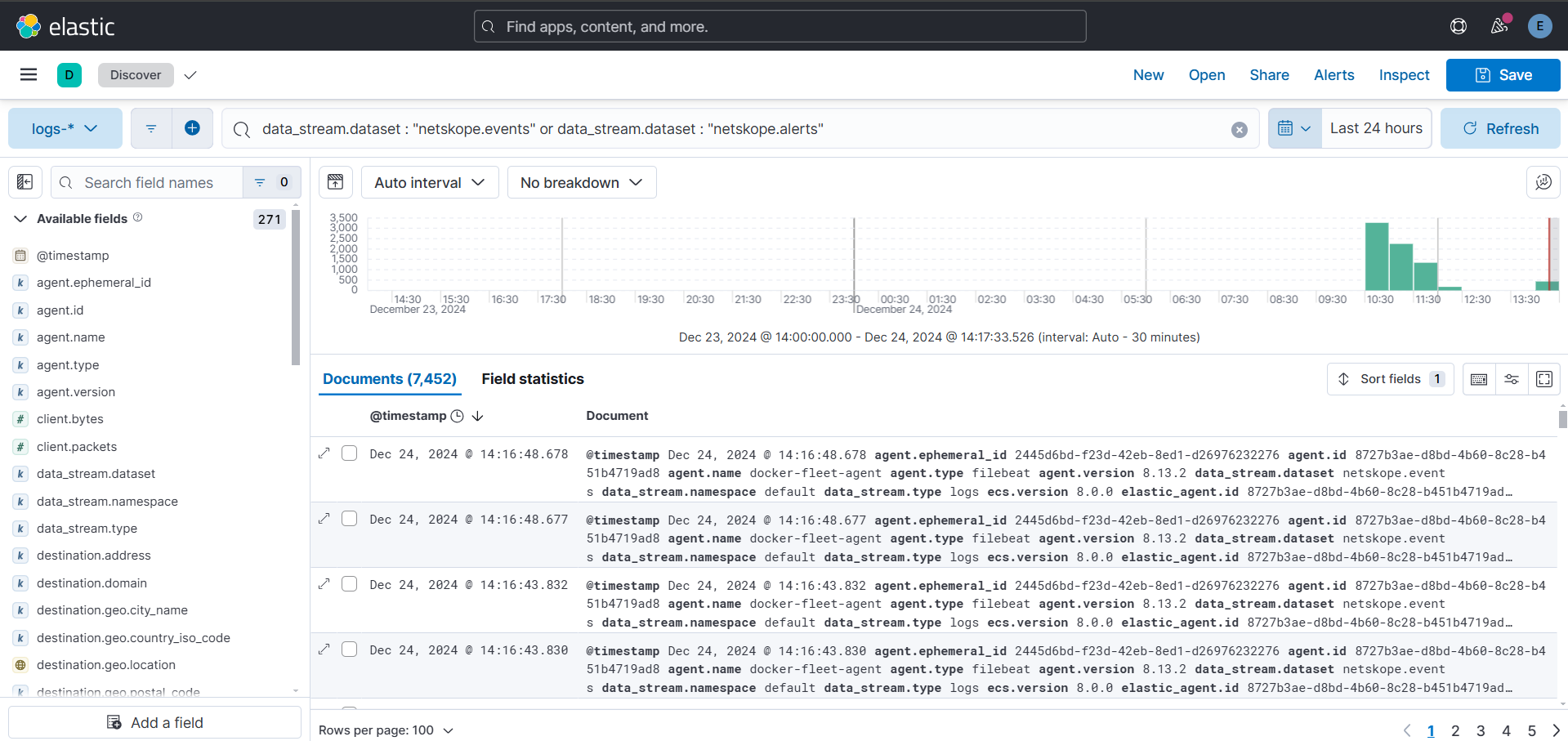Viewport: 1568px width, 741px height.
Task: Click the Save button
Action: [x=1503, y=75]
